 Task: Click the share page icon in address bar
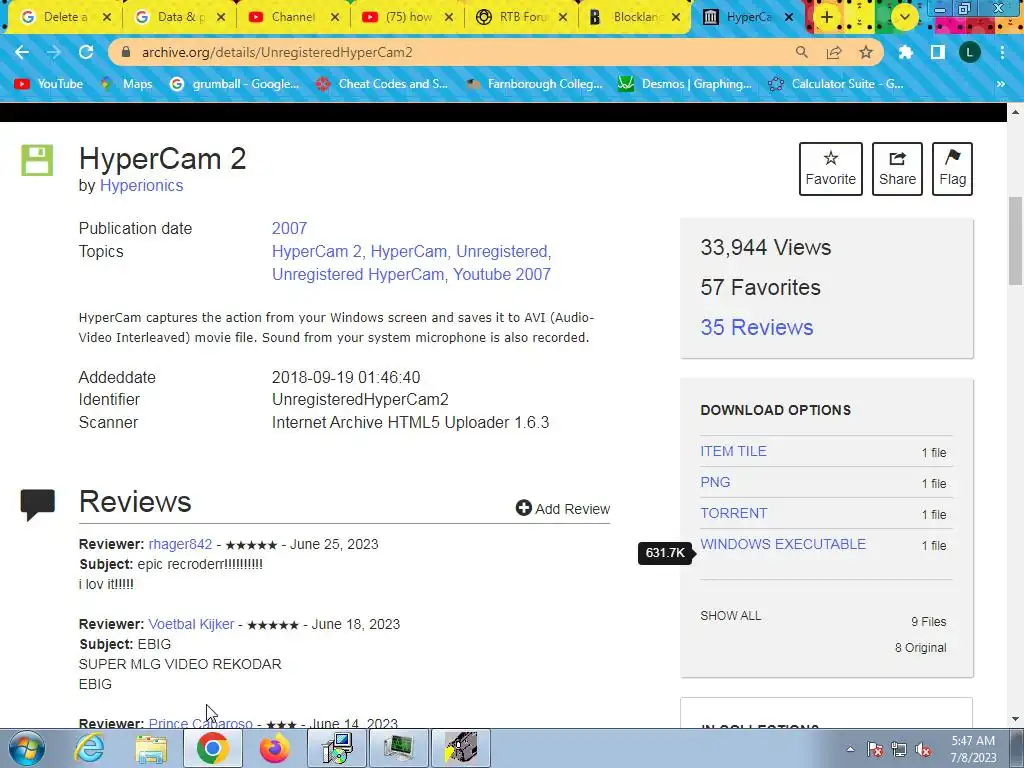834,52
